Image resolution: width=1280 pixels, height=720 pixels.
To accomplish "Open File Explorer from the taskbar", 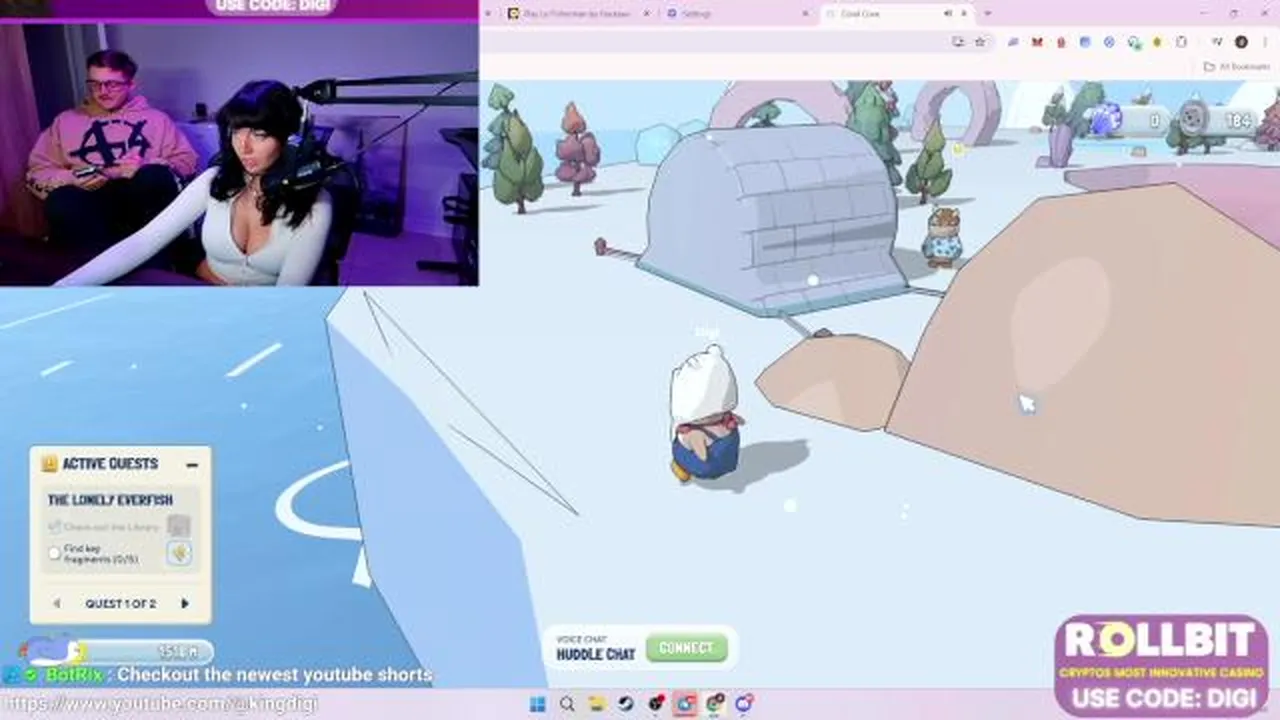I will (598, 704).
